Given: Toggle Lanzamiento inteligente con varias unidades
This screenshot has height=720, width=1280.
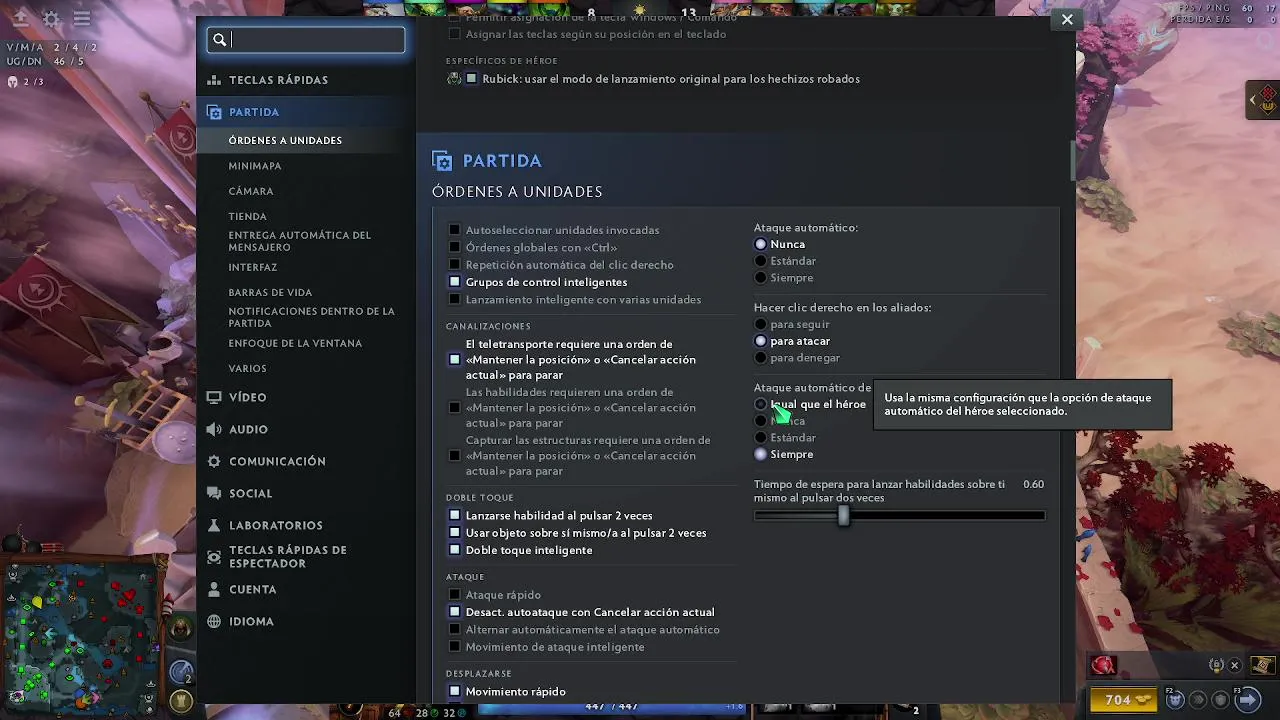Looking at the screenshot, I should tap(454, 299).
